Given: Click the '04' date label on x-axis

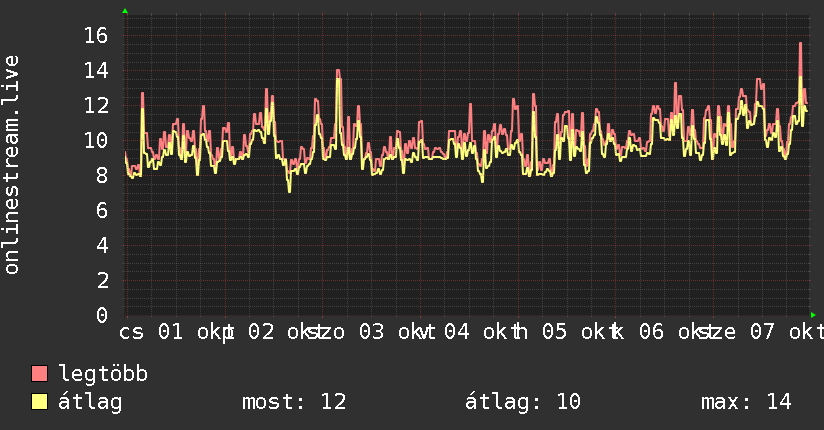Looking at the screenshot, I should tap(457, 332).
